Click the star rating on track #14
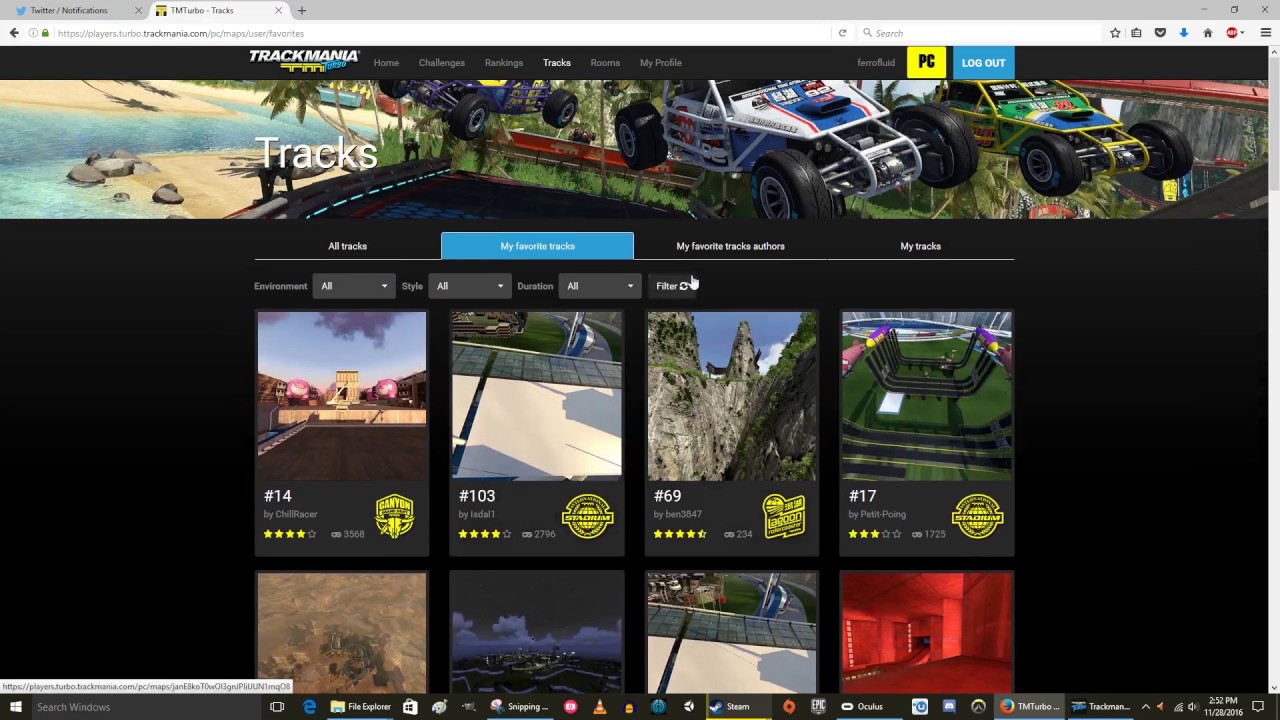 tap(290, 534)
